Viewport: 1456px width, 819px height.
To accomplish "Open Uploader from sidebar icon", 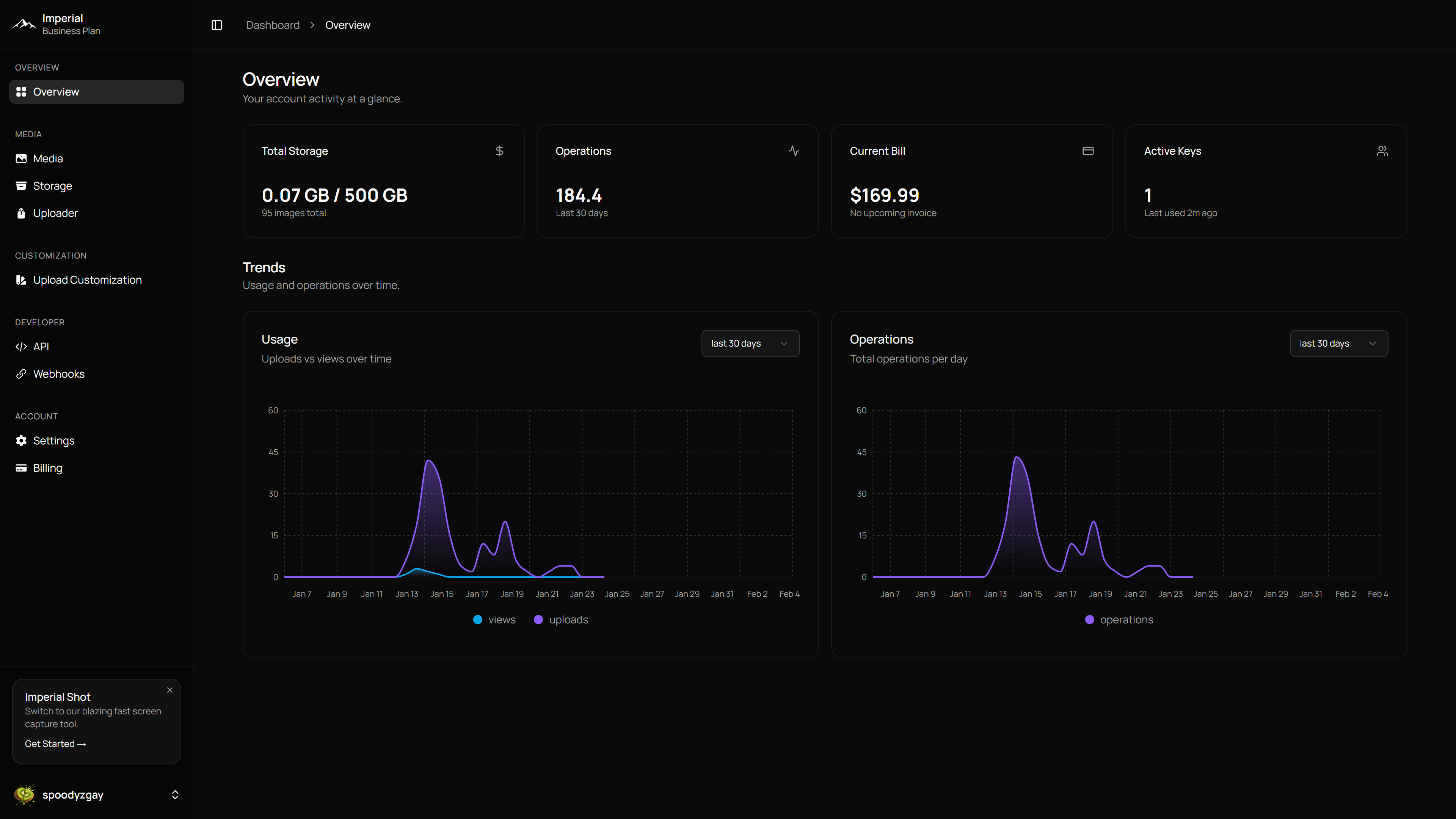I will point(21,213).
